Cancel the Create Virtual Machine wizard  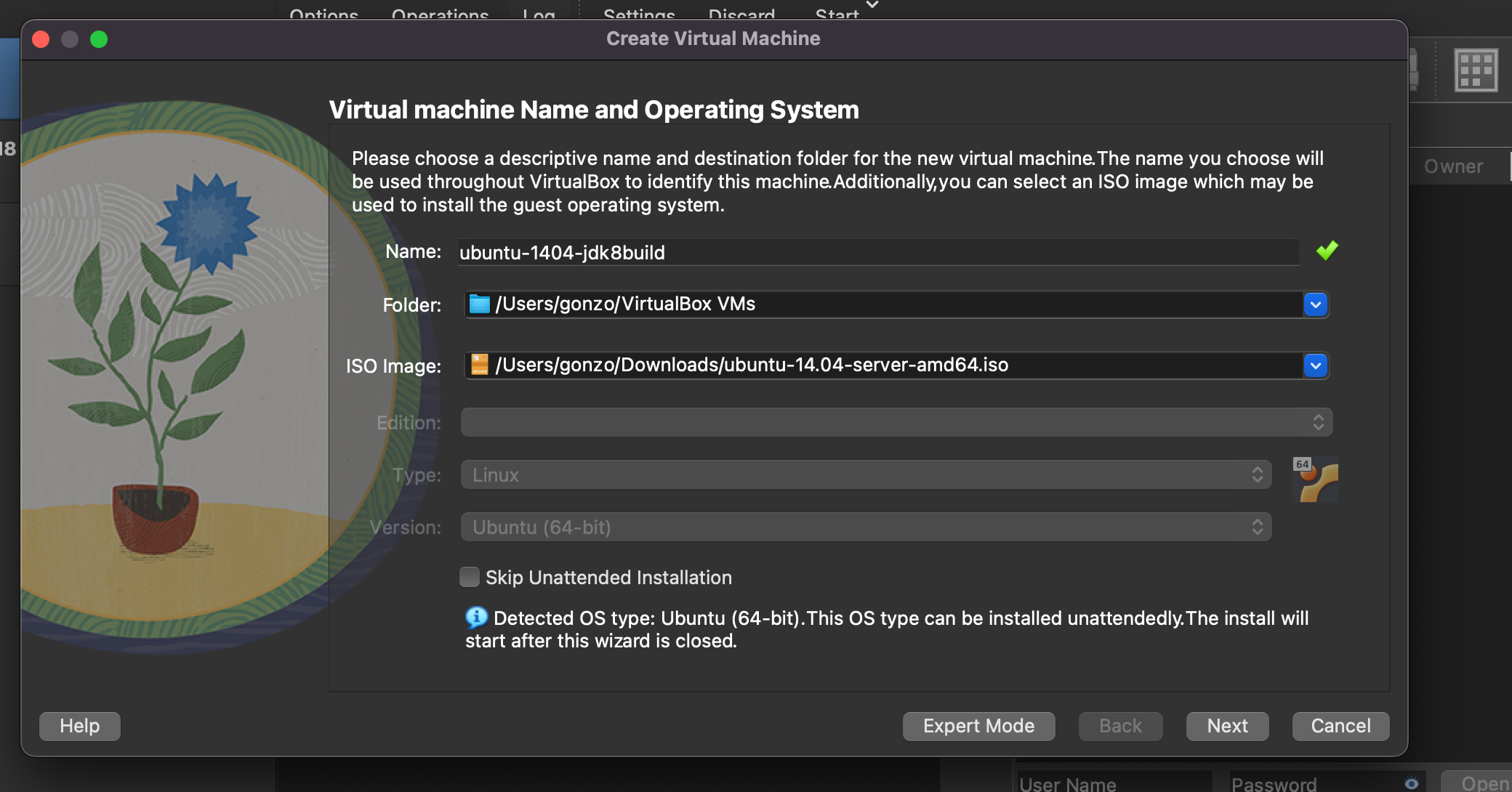click(x=1340, y=726)
